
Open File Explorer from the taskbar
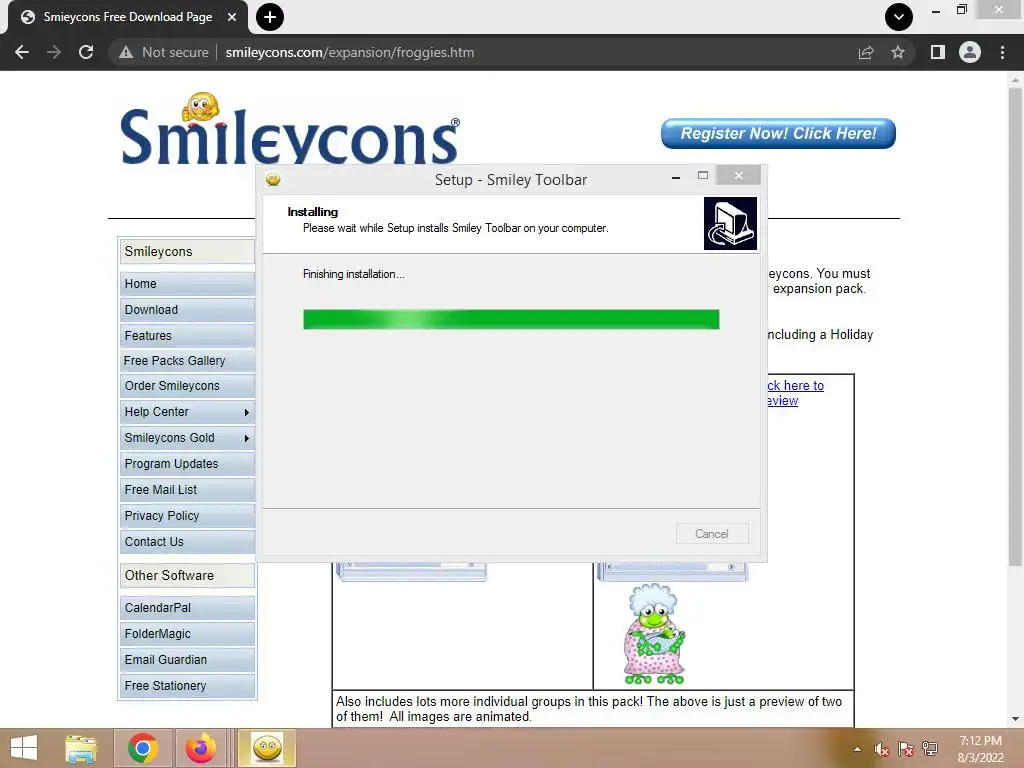[x=81, y=748]
